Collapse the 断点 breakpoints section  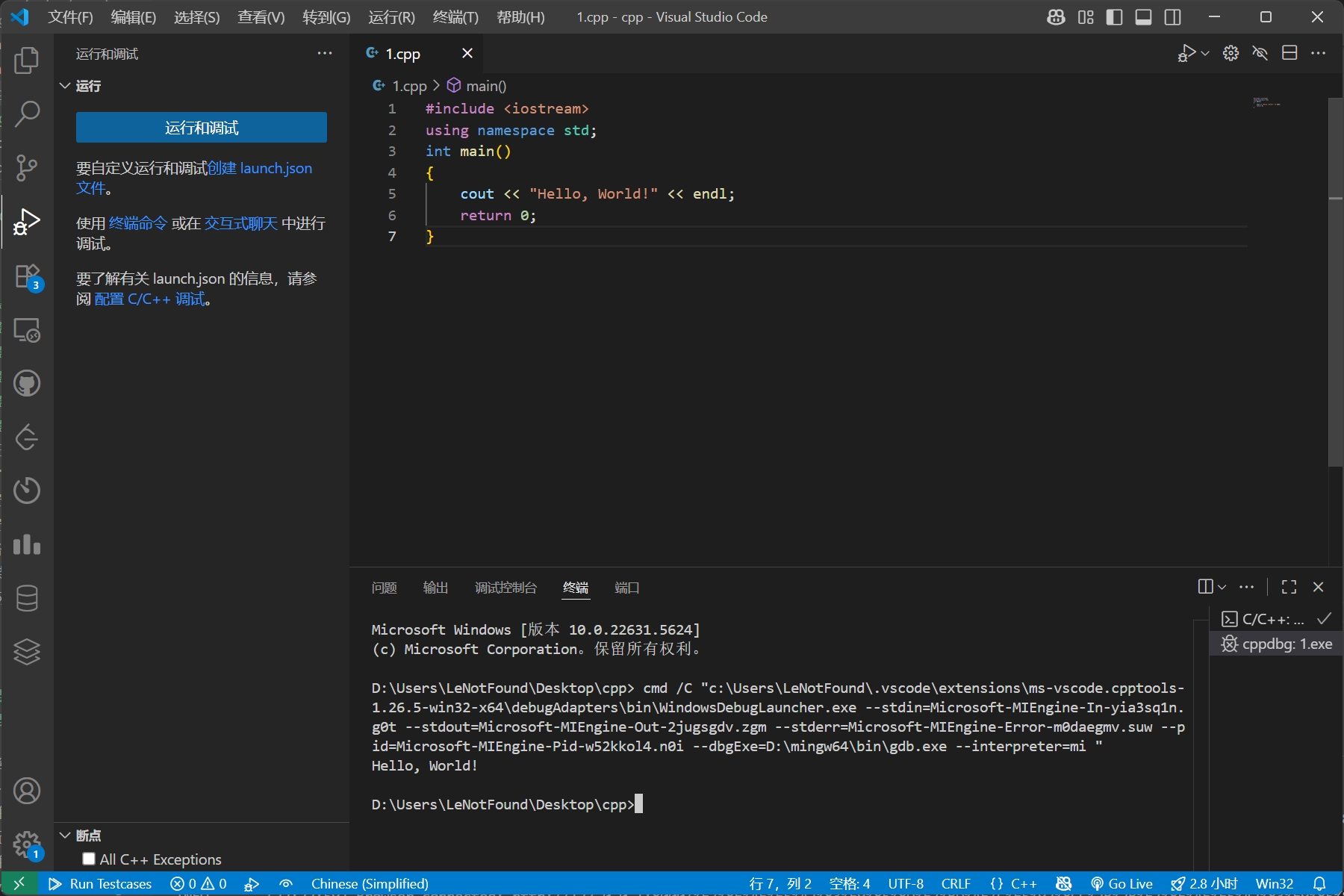65,835
